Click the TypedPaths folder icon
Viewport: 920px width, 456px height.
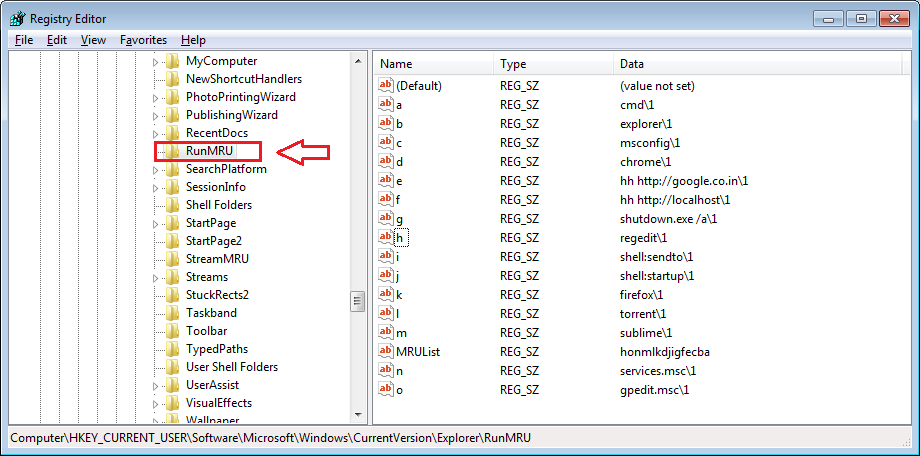point(172,349)
